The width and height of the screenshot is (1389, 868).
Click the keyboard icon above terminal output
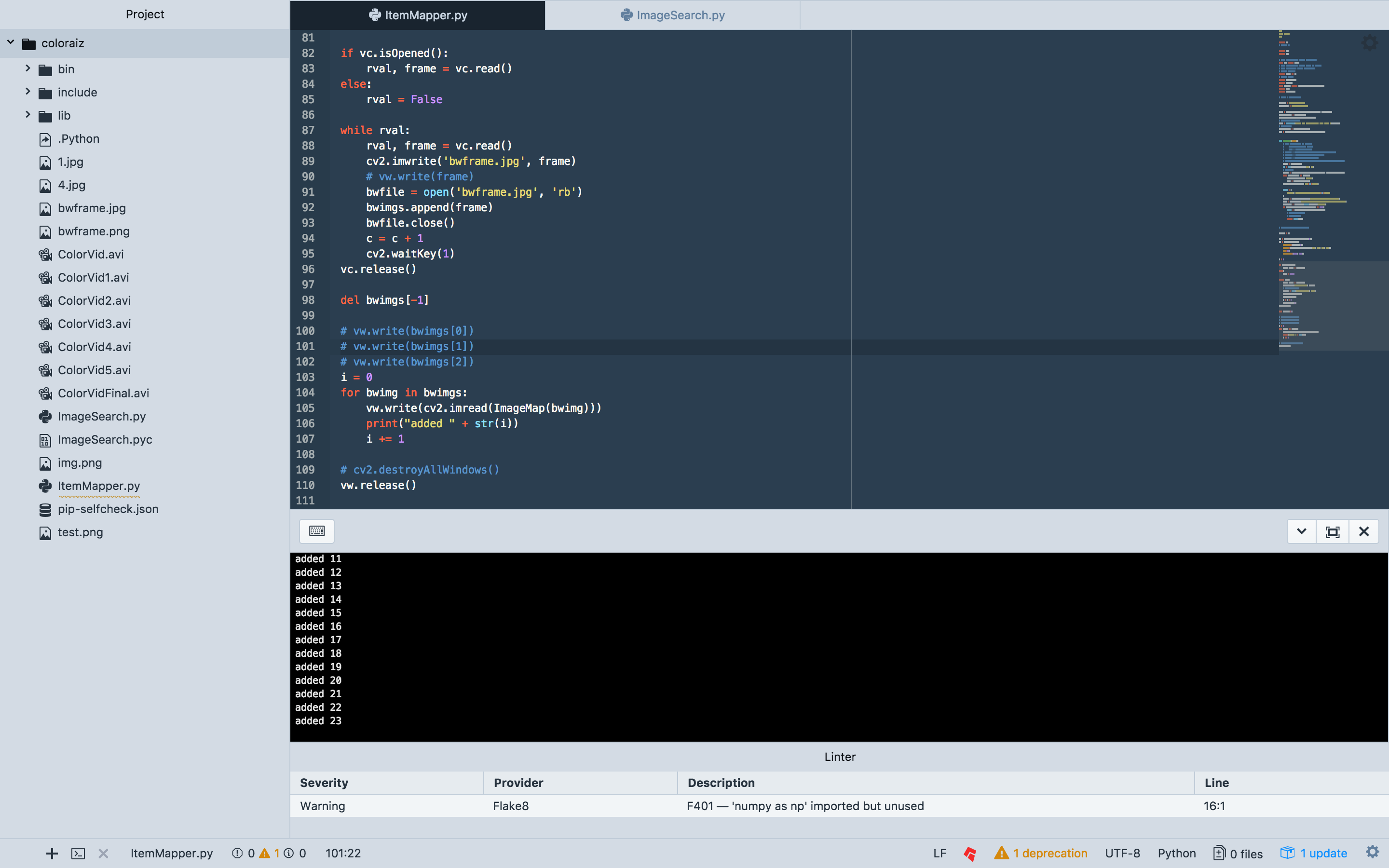point(317,531)
